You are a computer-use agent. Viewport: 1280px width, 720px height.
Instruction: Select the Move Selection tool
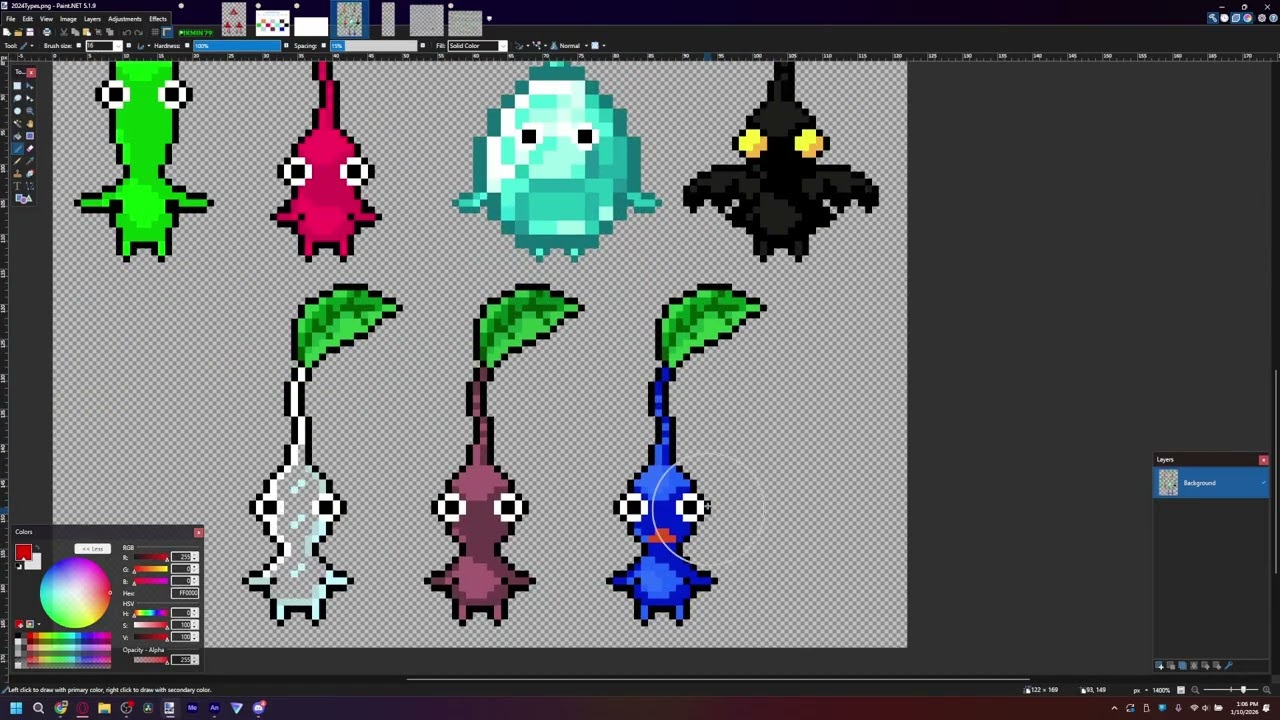click(x=30, y=98)
